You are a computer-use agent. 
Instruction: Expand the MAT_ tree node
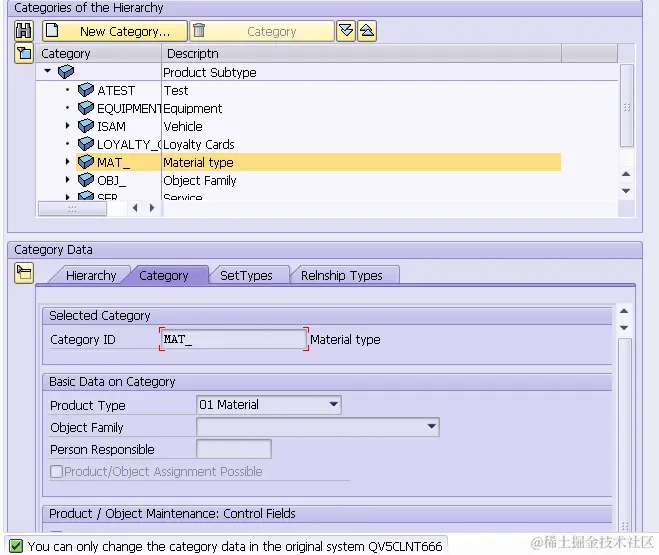click(67, 161)
